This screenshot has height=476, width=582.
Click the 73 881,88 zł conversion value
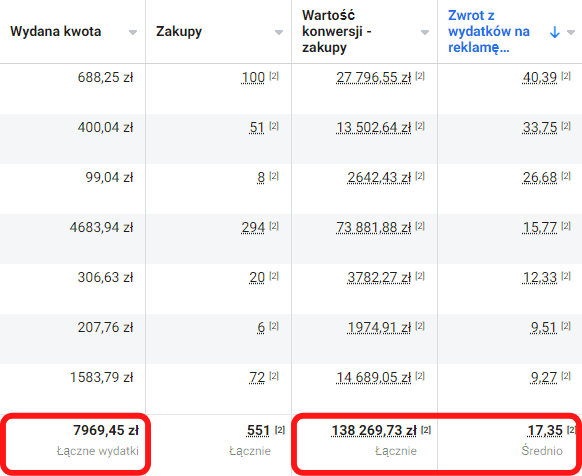point(373,227)
